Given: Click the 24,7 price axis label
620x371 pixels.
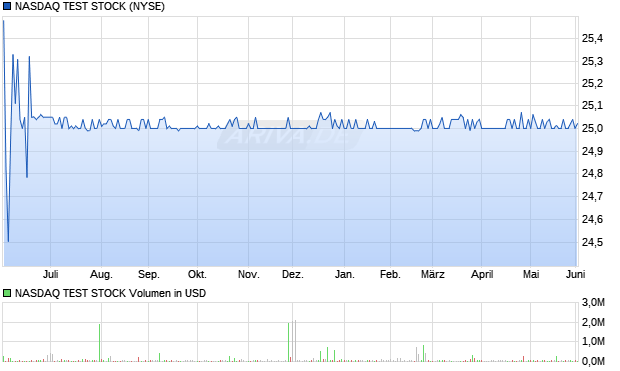Looking at the screenshot, I should click(592, 196).
